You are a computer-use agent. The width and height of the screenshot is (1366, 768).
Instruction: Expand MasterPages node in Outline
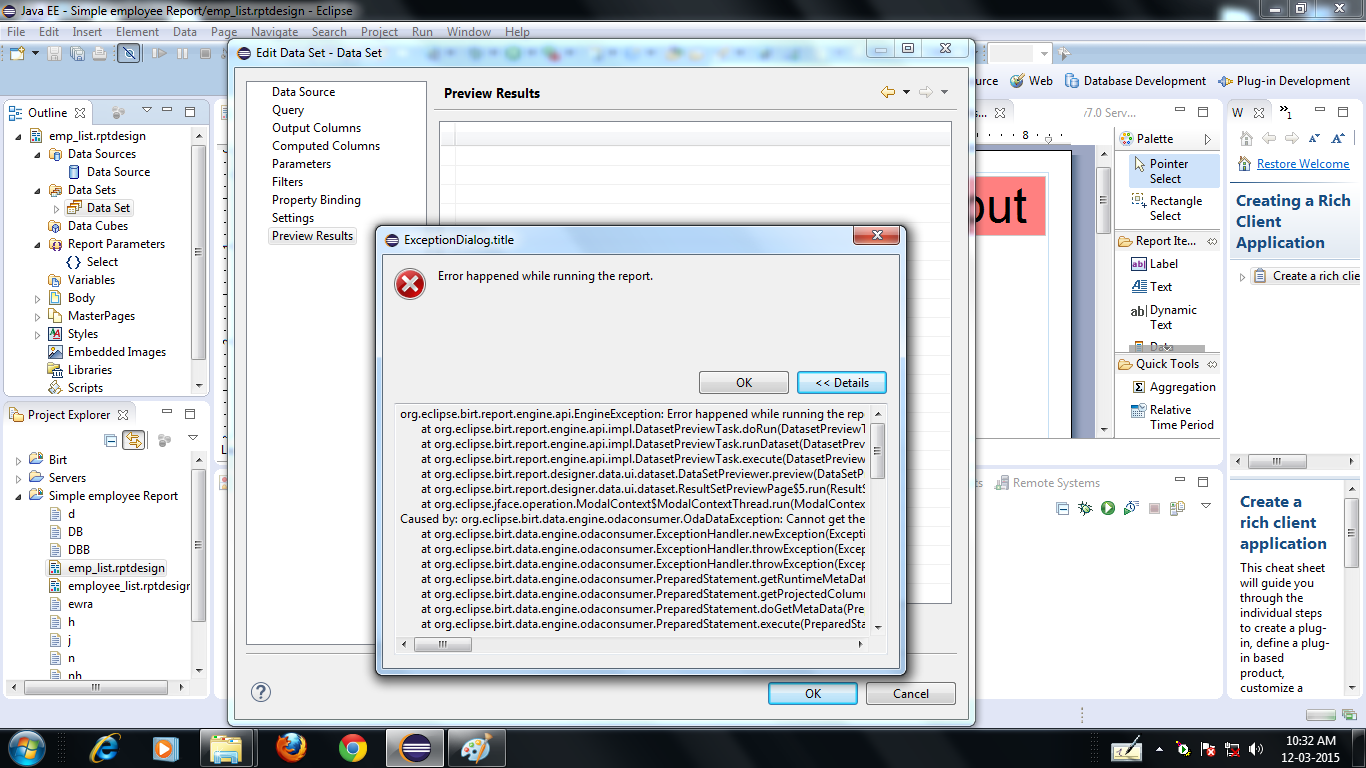point(38,316)
